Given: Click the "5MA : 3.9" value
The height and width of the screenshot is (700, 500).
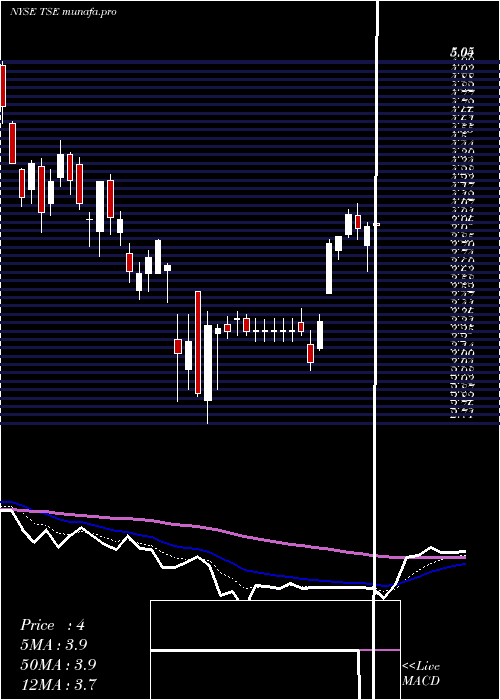Looking at the screenshot, I should pyautogui.click(x=54, y=645).
